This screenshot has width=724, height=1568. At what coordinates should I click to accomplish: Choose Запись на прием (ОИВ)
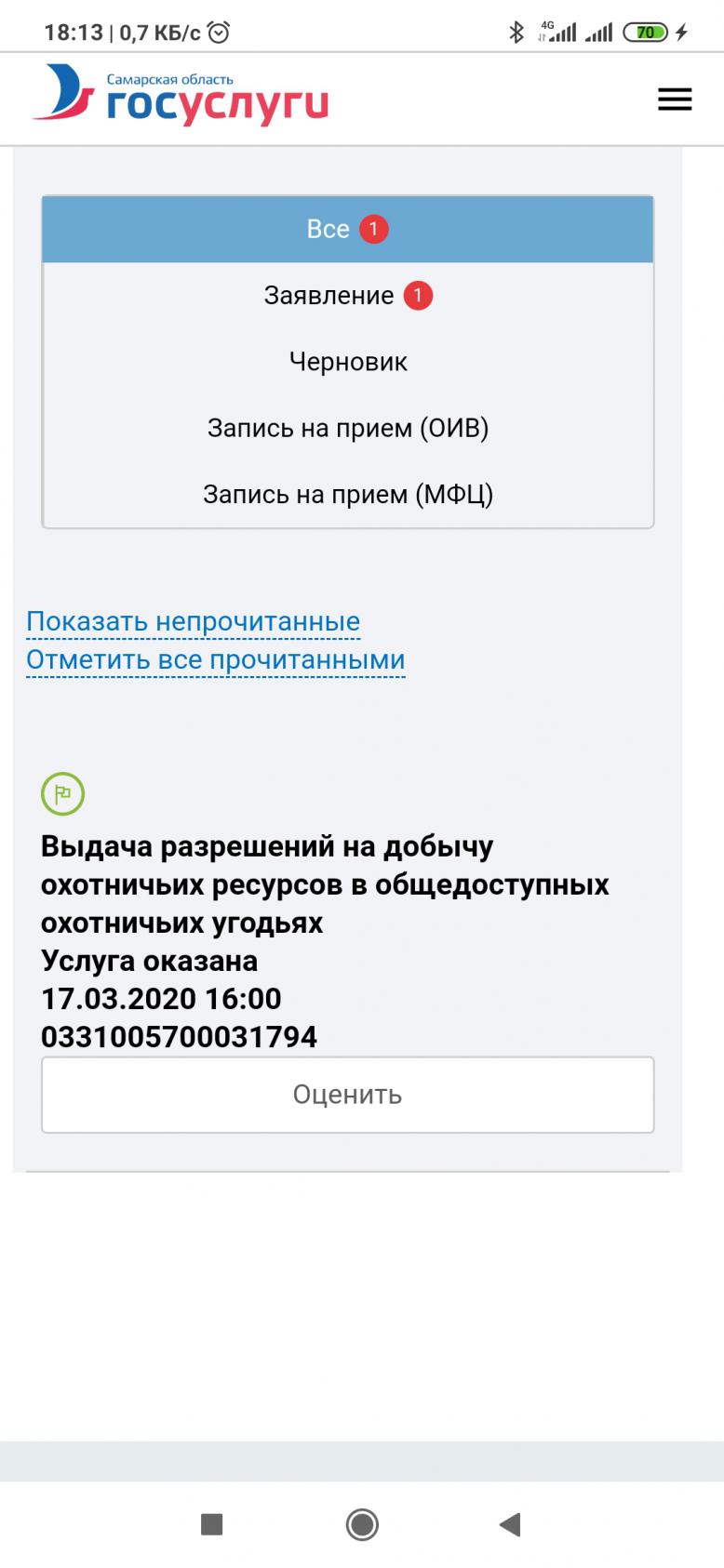348,428
